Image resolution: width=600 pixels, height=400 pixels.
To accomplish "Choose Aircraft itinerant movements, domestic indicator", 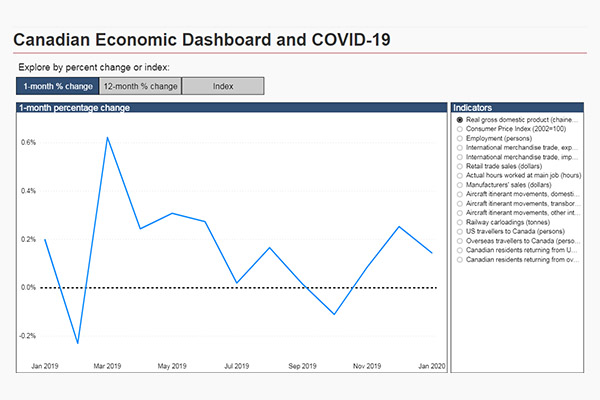I will (460, 194).
